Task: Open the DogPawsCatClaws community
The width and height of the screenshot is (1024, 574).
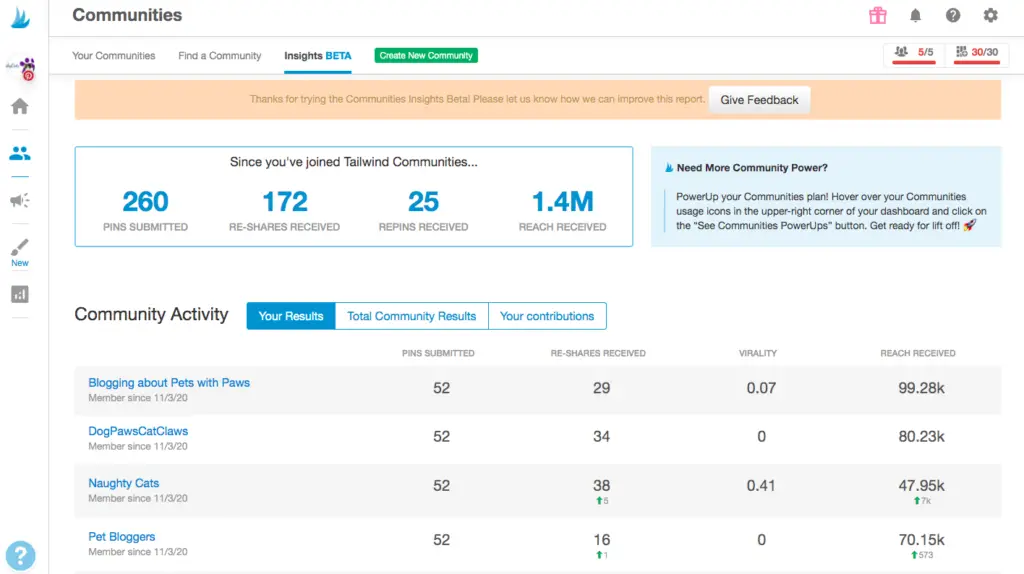Action: coord(138,431)
